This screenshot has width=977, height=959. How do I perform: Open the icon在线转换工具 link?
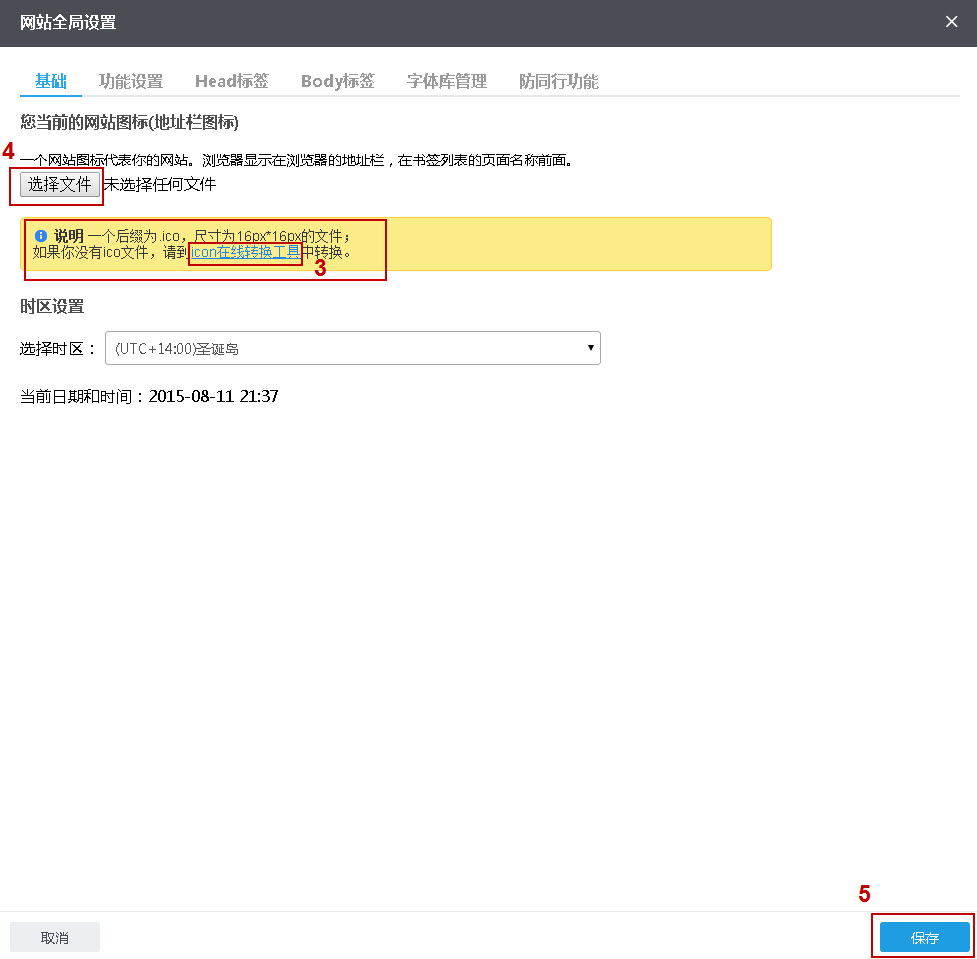click(245, 252)
